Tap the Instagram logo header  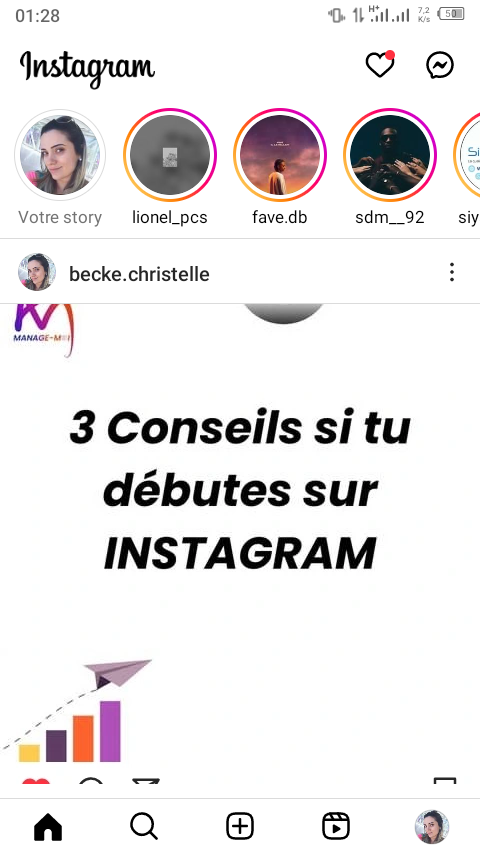(87, 68)
